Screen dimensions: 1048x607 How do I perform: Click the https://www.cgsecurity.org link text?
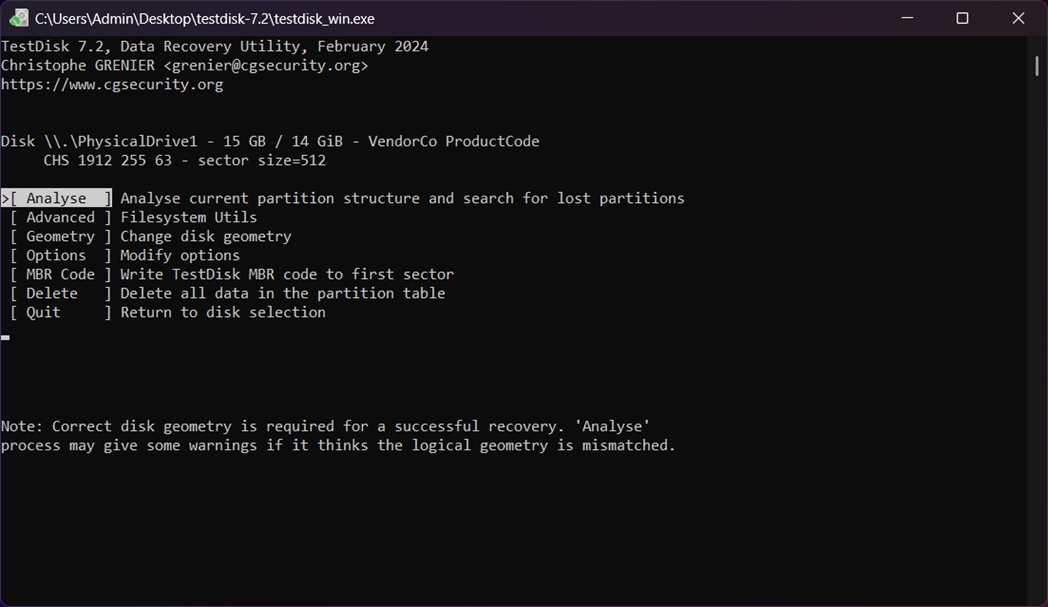[x=112, y=85]
